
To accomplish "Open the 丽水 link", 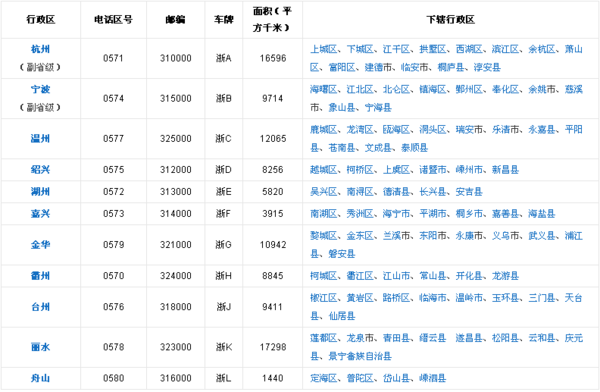I will coord(41,347).
